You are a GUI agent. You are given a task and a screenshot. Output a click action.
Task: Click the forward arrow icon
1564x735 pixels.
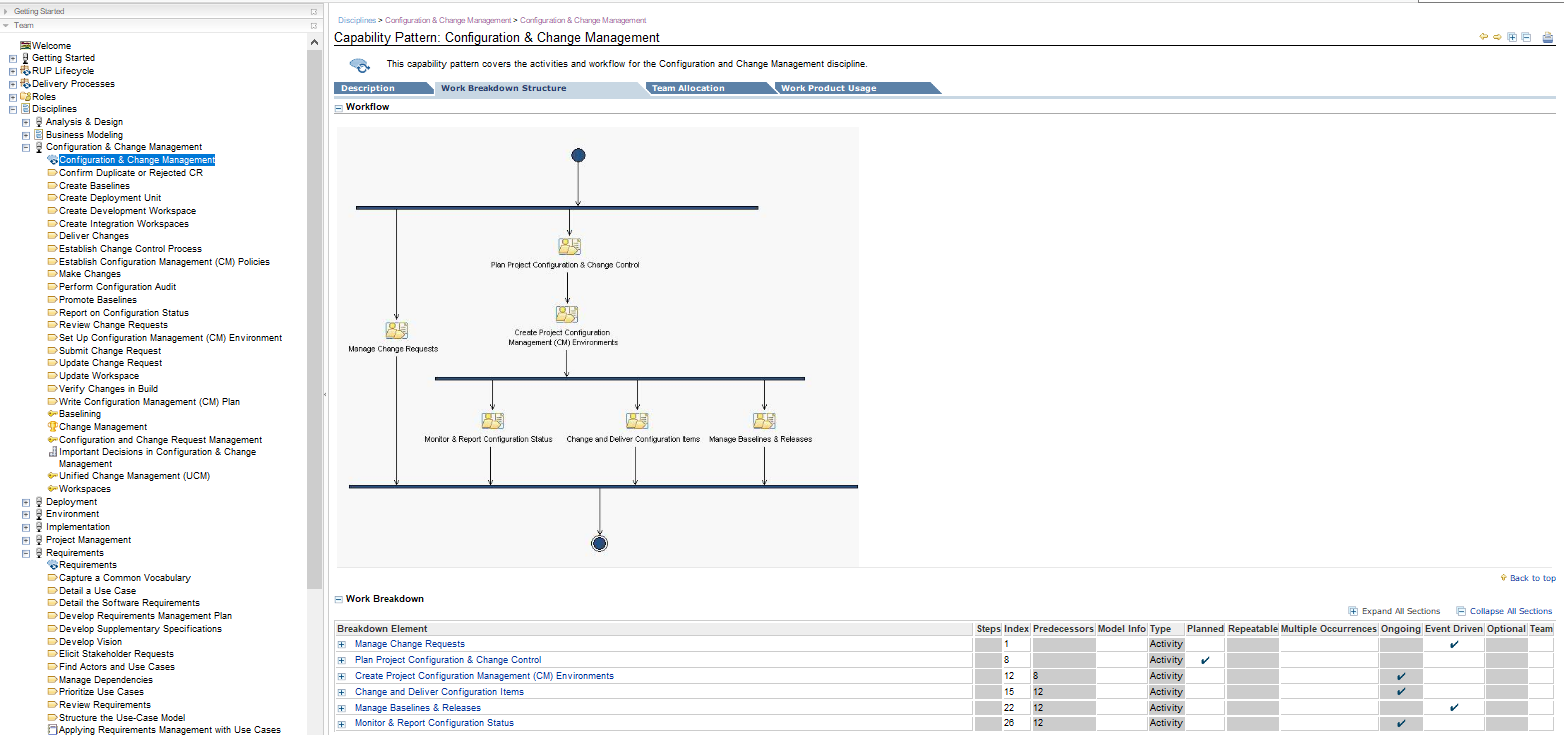click(x=1498, y=37)
